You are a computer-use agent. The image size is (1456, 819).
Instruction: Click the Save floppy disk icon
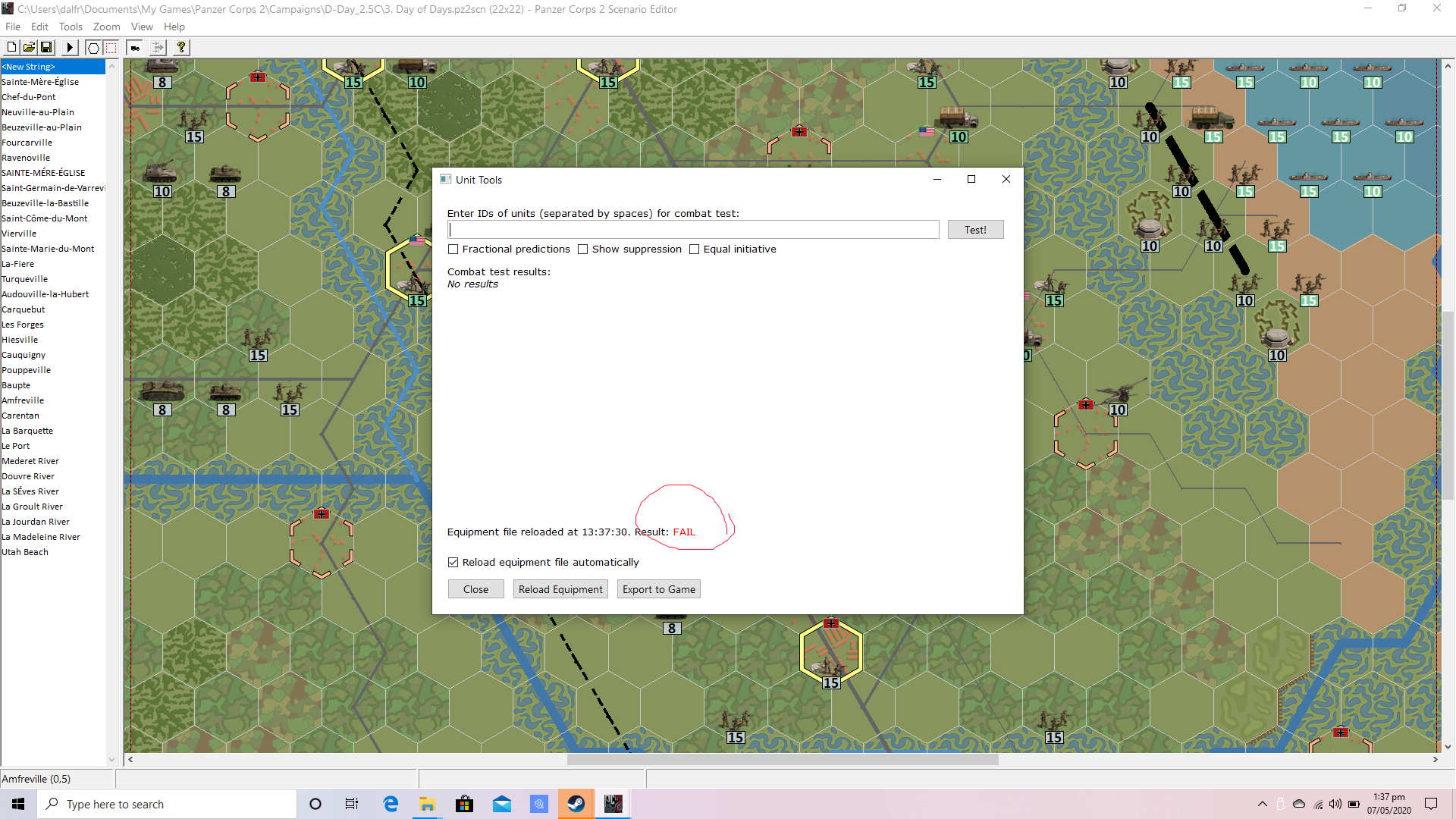click(x=46, y=47)
